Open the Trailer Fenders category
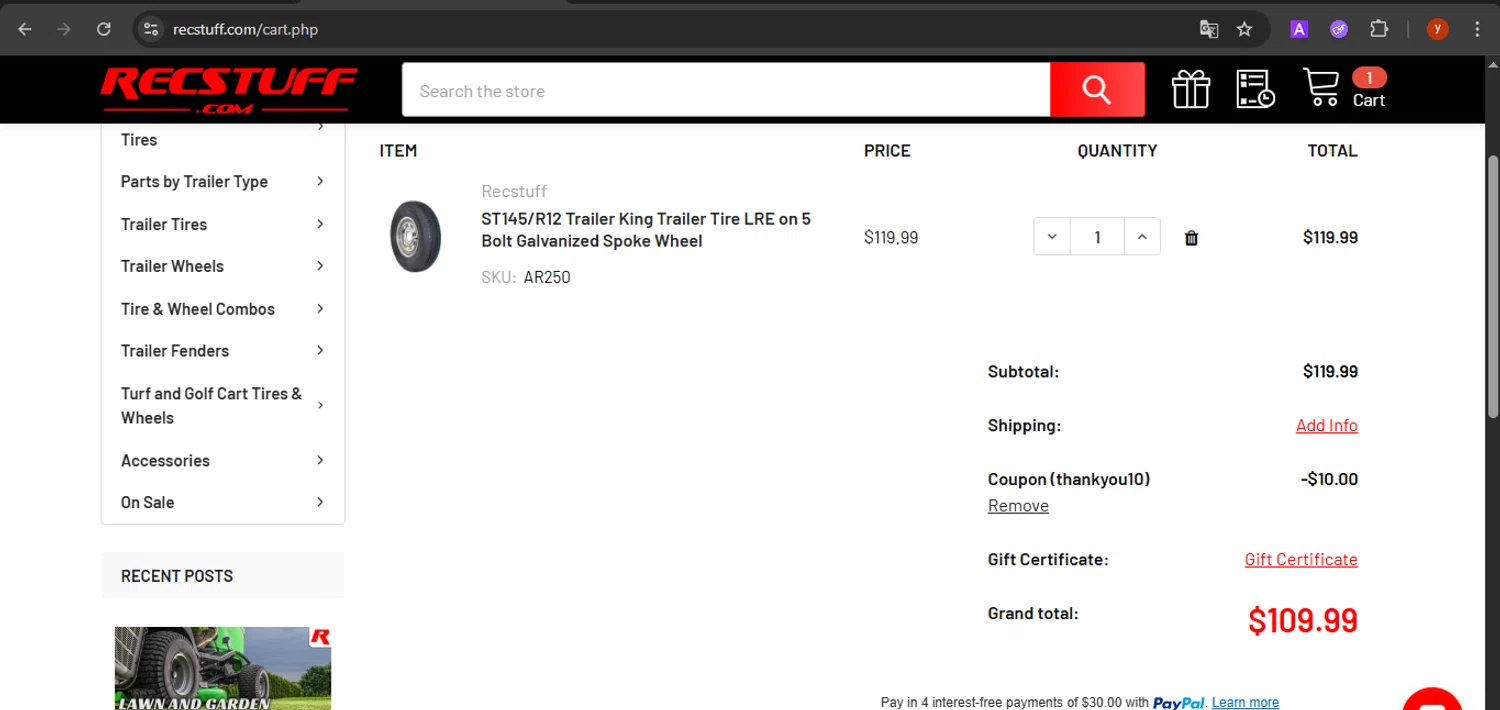 point(175,351)
